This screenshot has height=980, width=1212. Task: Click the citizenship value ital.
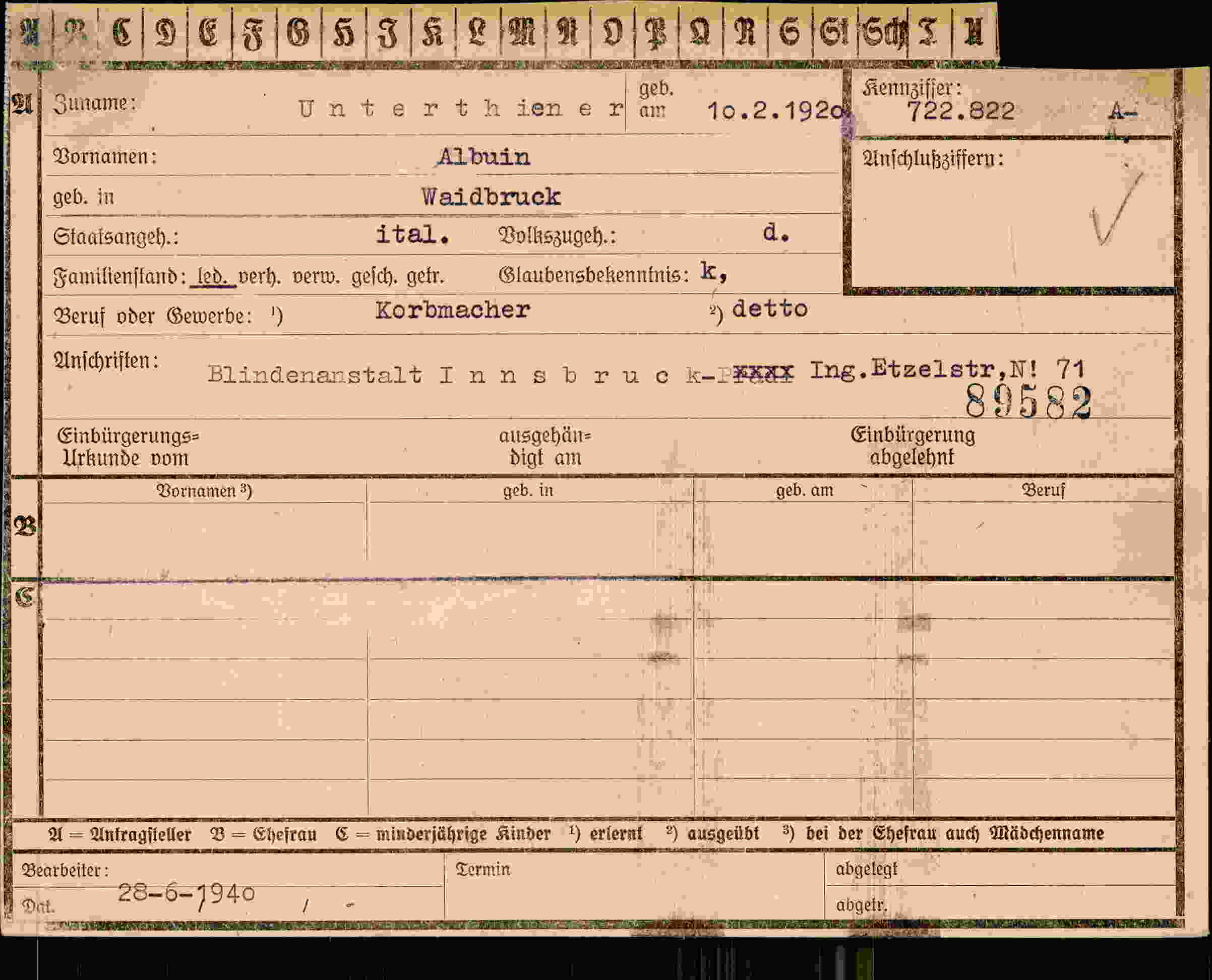(413, 234)
